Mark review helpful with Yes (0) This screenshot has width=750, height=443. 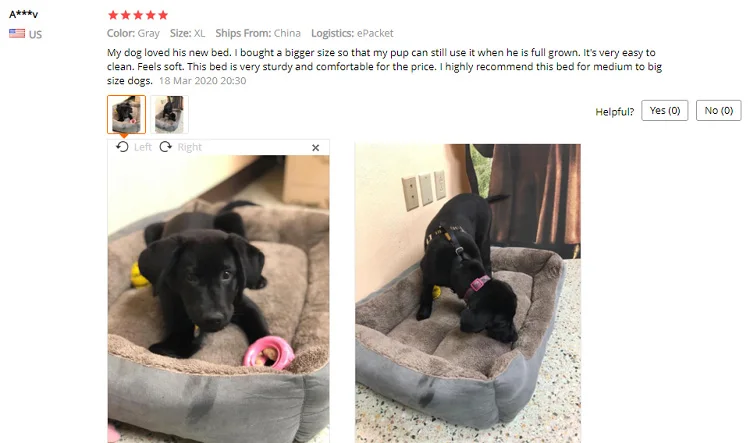point(665,111)
